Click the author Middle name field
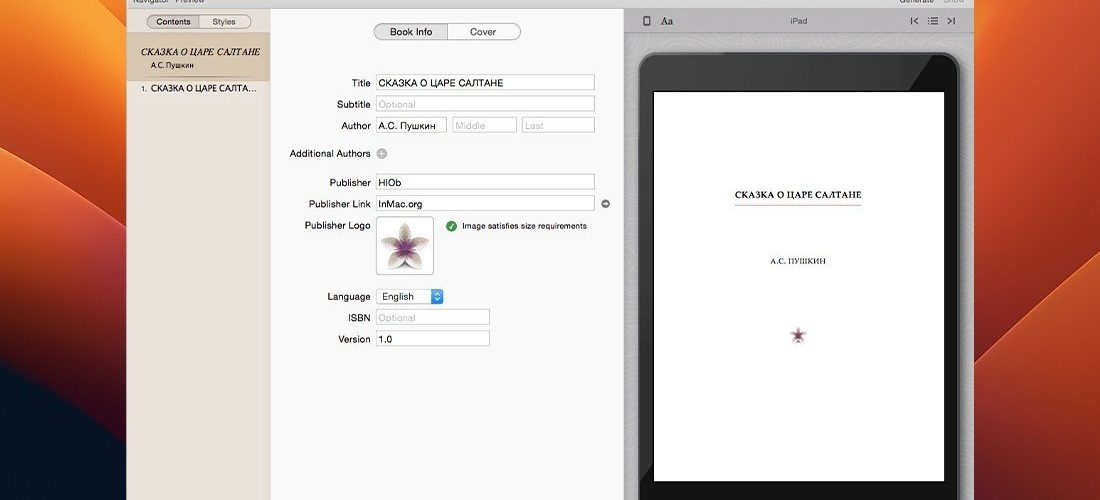Viewport: 1100px width, 500px height. click(x=485, y=126)
